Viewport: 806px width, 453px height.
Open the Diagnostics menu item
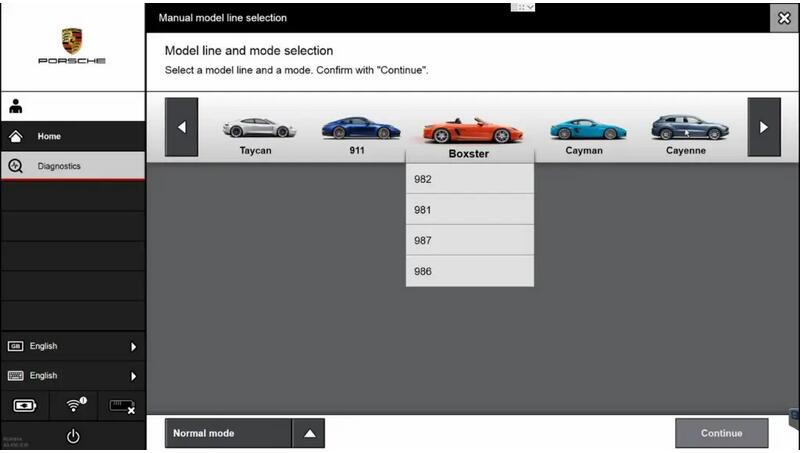coord(73,166)
